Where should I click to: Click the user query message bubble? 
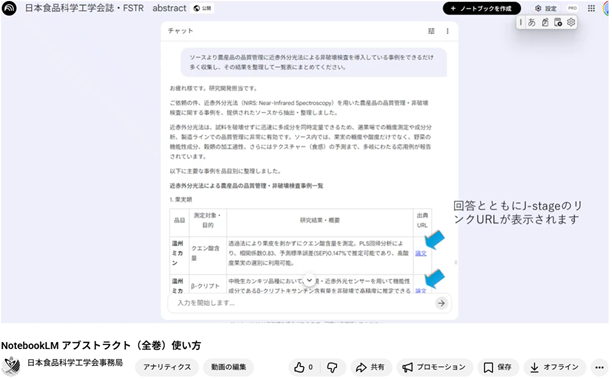[x=313, y=62]
